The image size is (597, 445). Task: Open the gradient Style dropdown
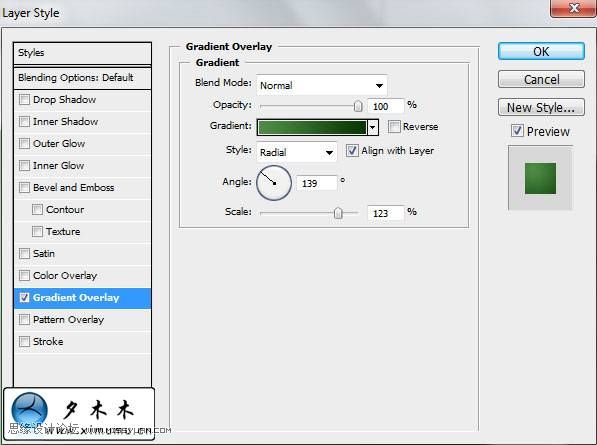297,152
